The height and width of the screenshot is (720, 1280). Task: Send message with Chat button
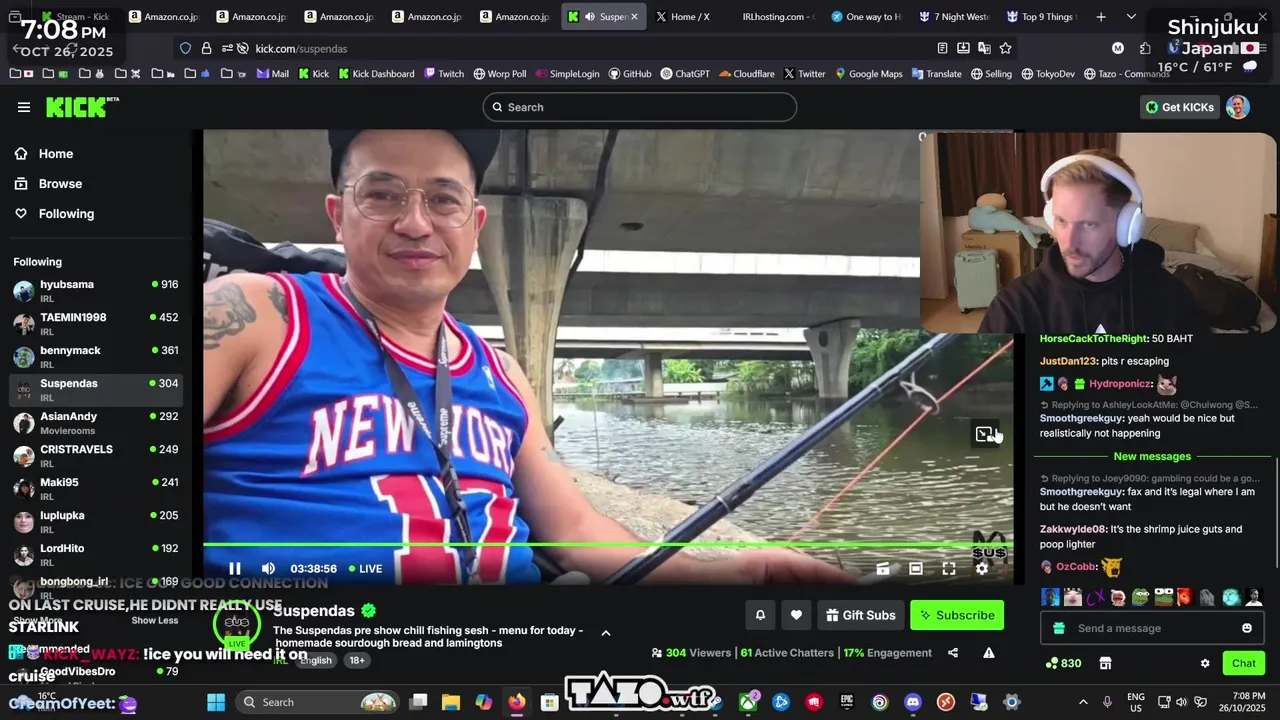coord(1244,663)
